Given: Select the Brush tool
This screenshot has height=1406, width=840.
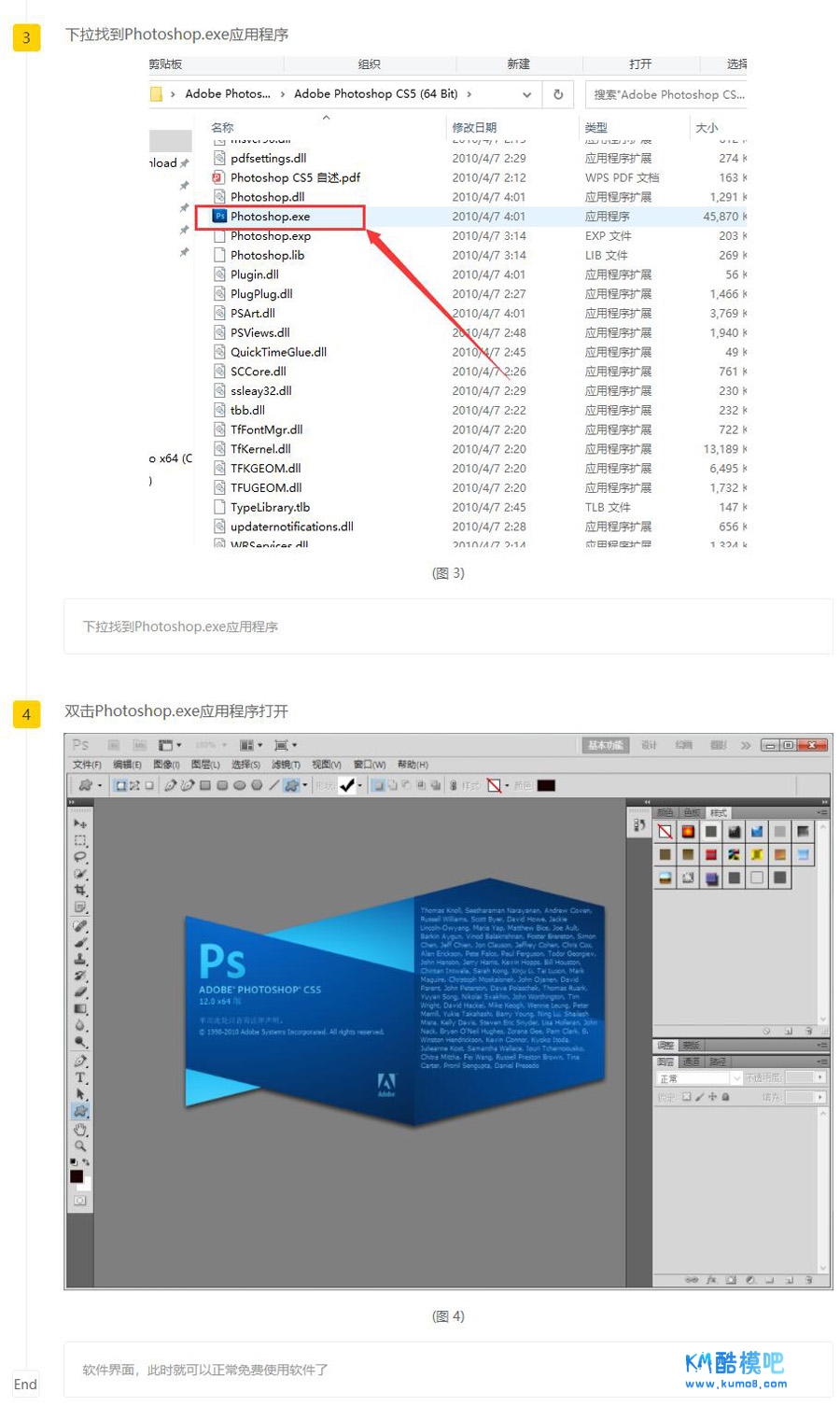Looking at the screenshot, I should coord(80,943).
